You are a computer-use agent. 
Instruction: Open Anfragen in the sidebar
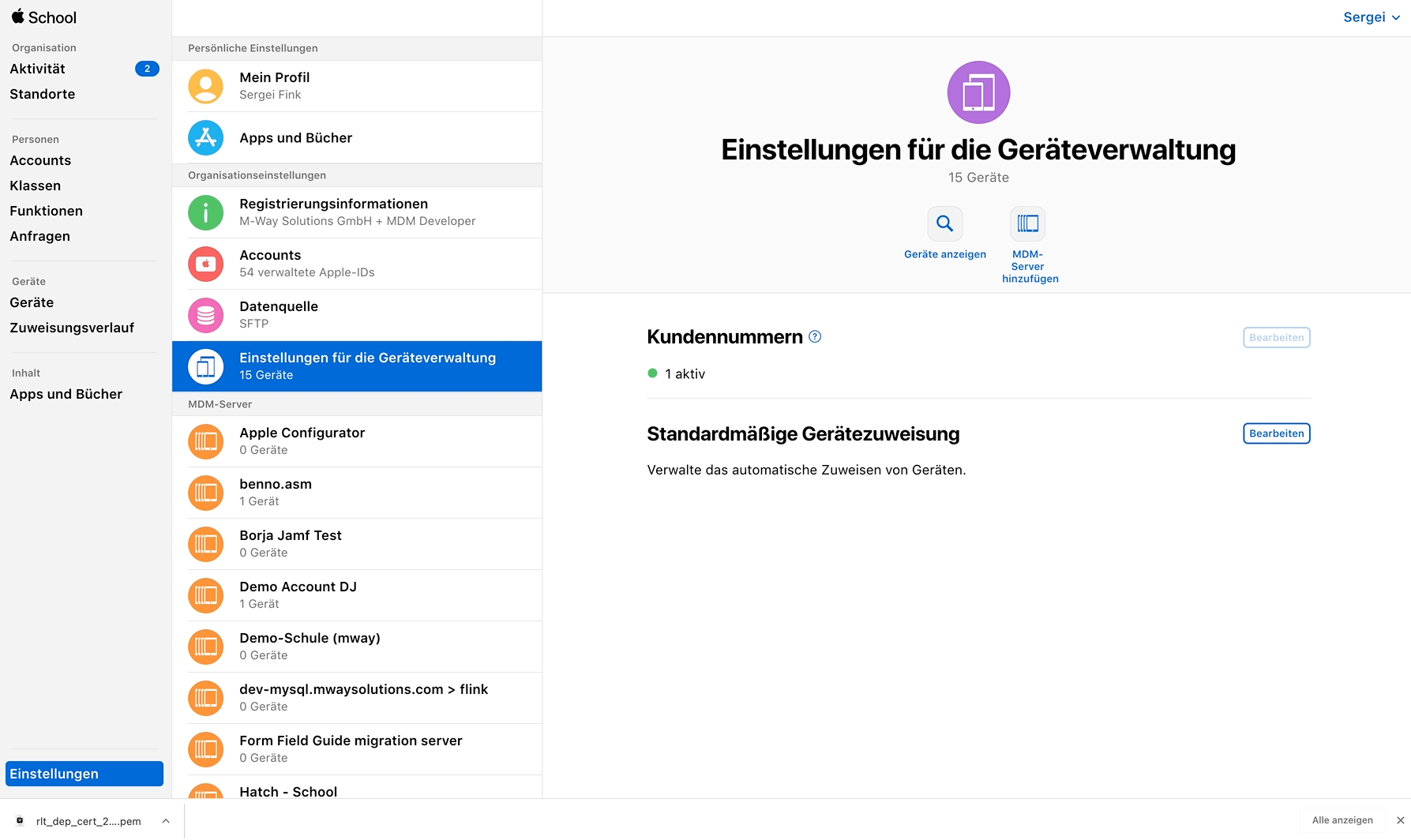[x=39, y=236]
